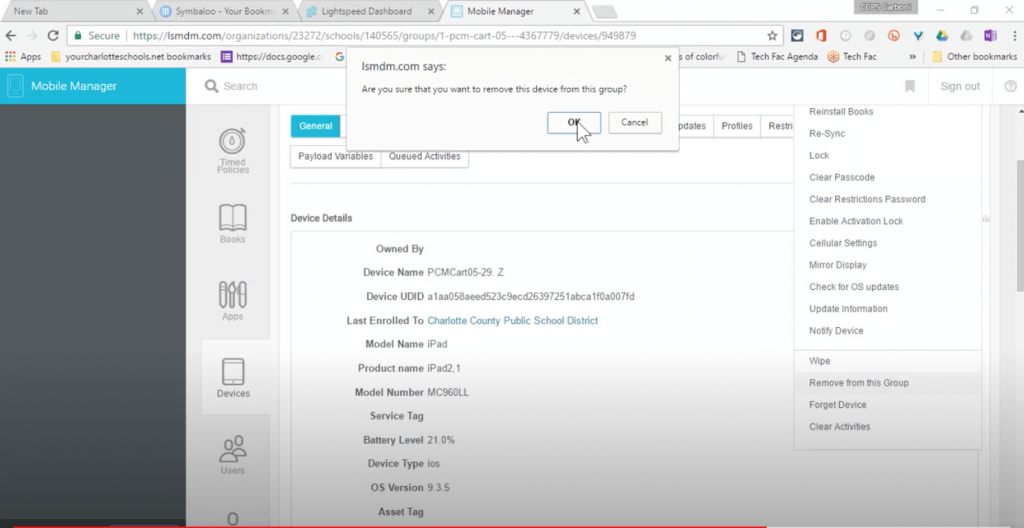Open Other bookmarks folder
The height and width of the screenshot is (528, 1024).
(x=974, y=57)
